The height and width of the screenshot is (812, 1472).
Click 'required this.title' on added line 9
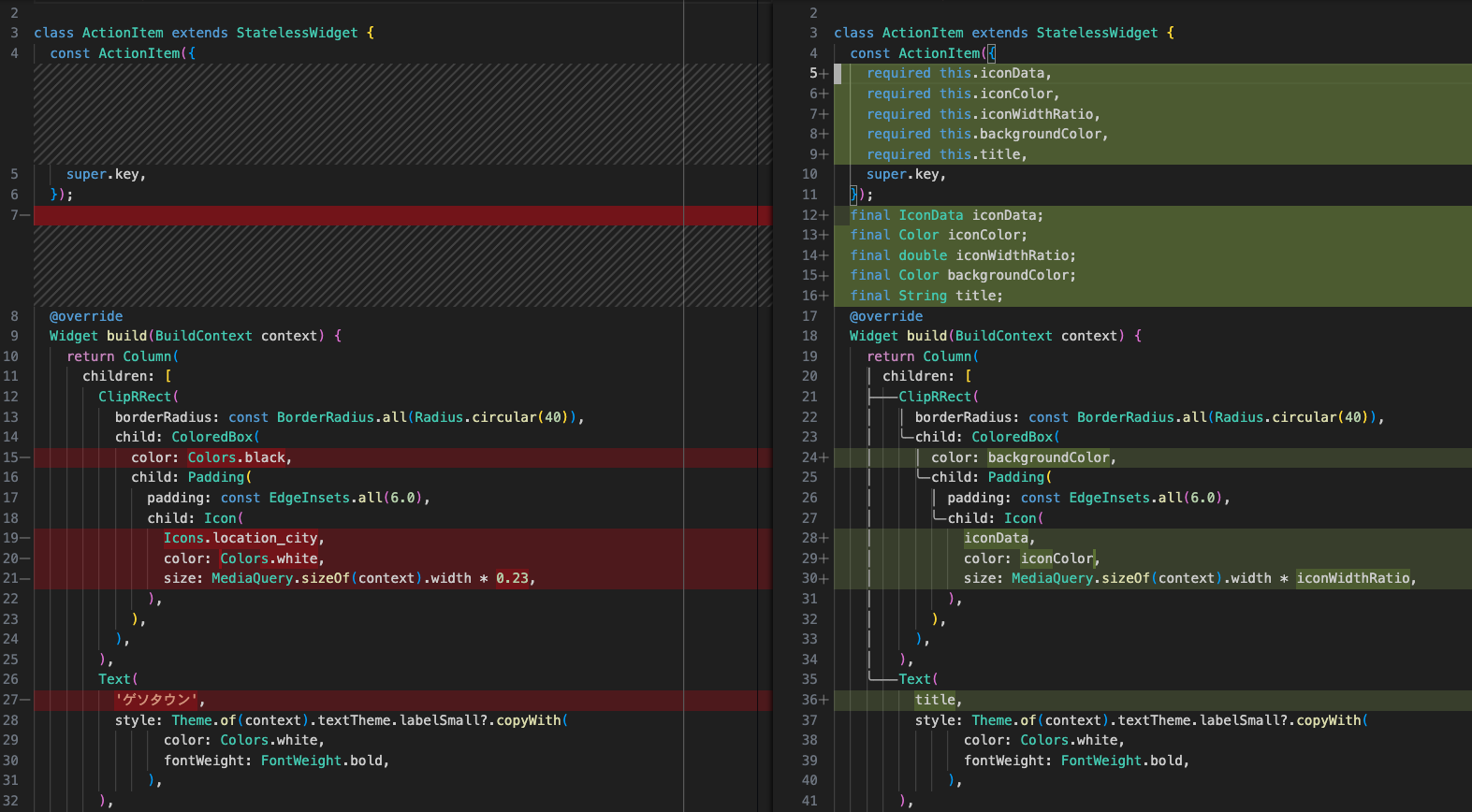(945, 154)
